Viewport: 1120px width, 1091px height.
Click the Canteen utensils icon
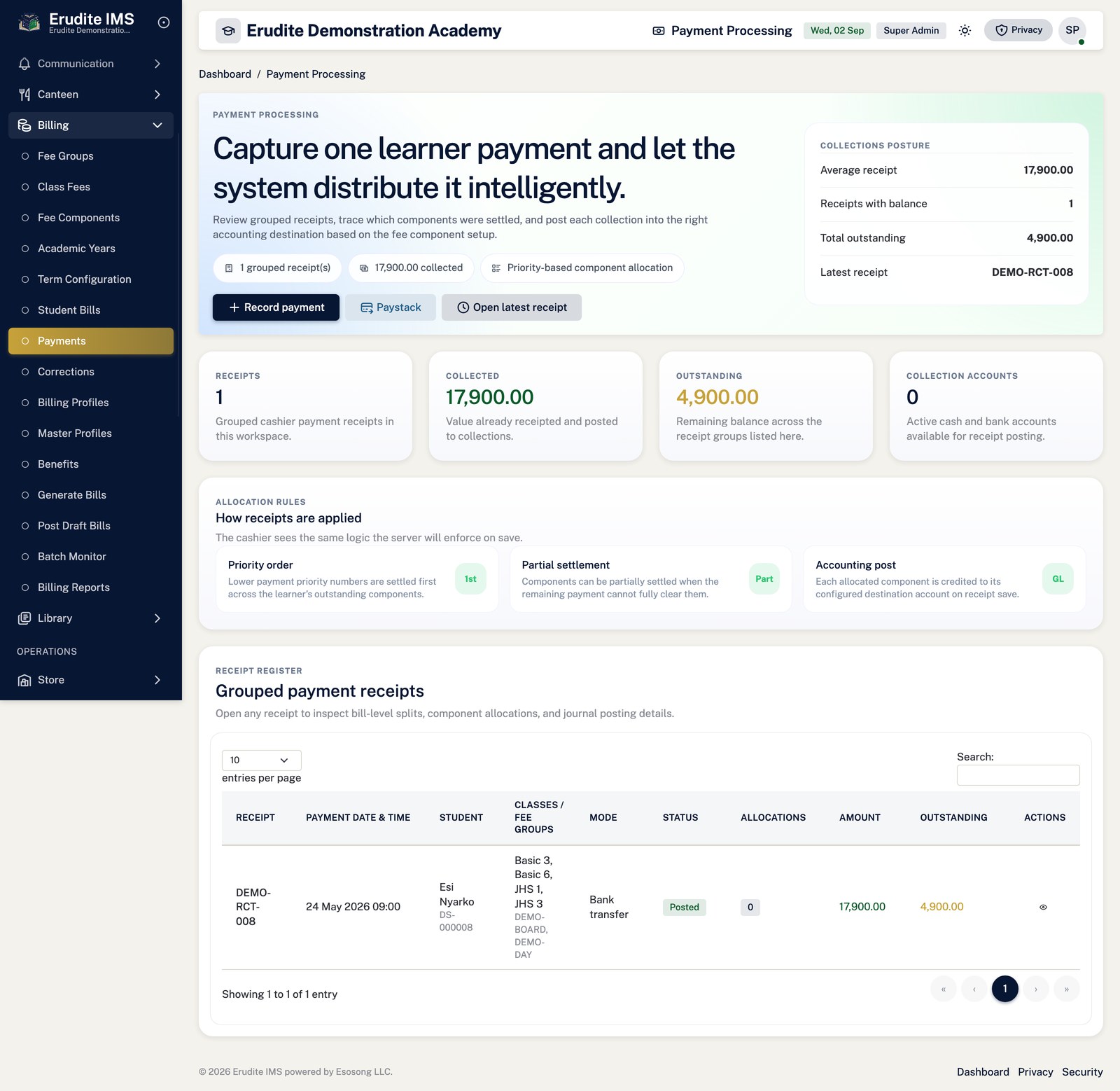24,95
